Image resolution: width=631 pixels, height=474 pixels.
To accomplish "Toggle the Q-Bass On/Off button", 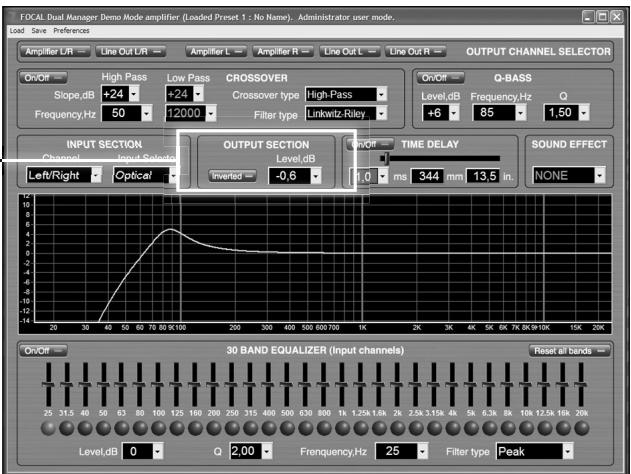I will [x=441, y=78].
